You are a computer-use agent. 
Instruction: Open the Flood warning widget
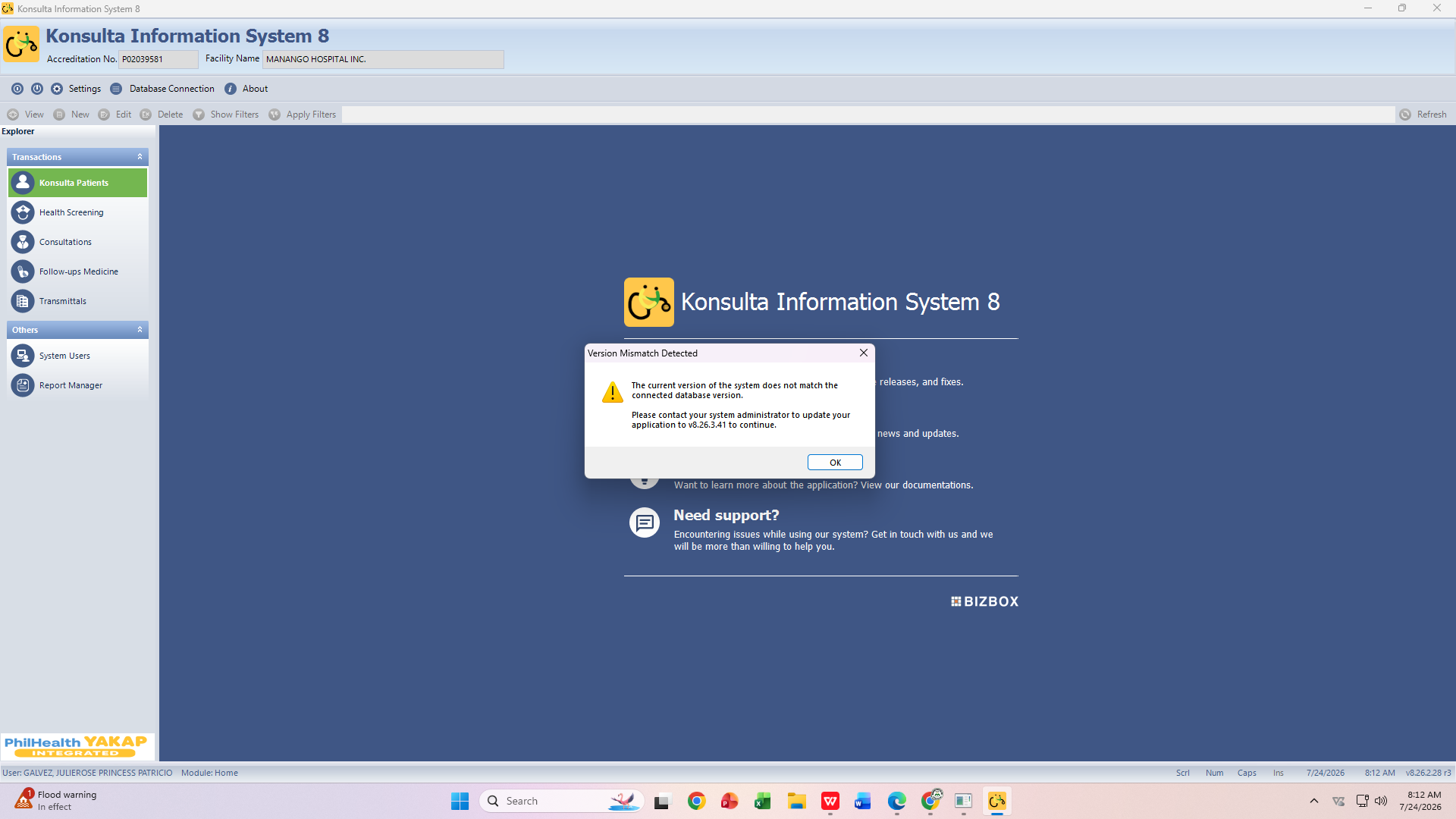point(56,801)
